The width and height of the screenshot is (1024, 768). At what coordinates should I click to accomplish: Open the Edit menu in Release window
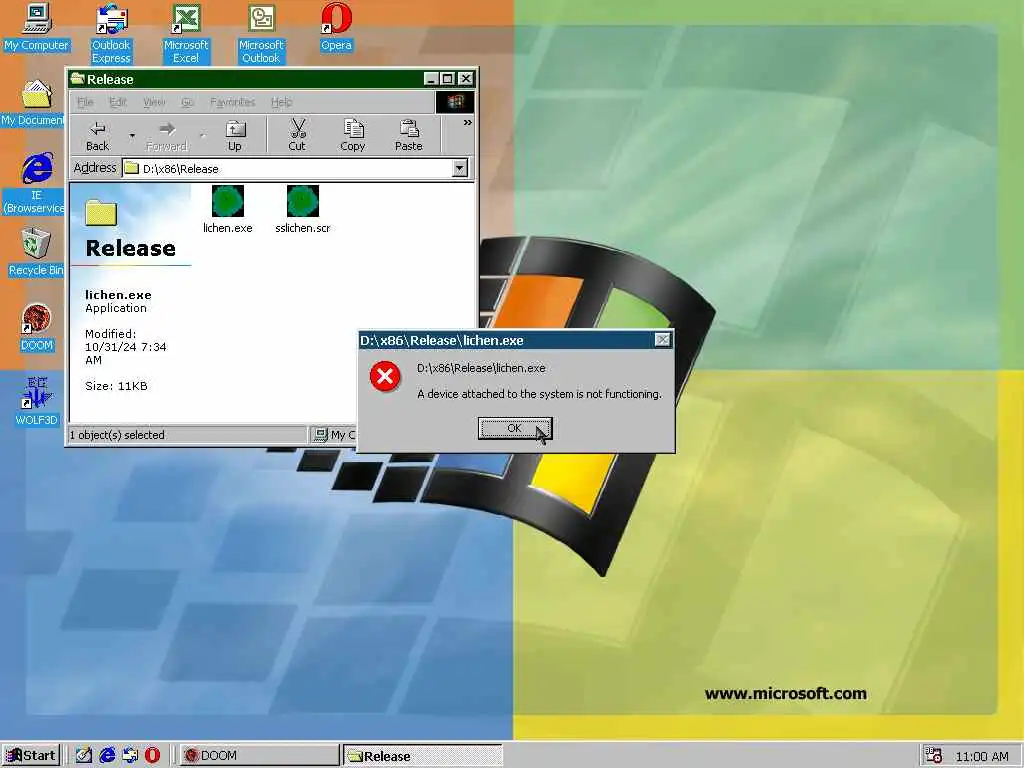pyautogui.click(x=118, y=102)
